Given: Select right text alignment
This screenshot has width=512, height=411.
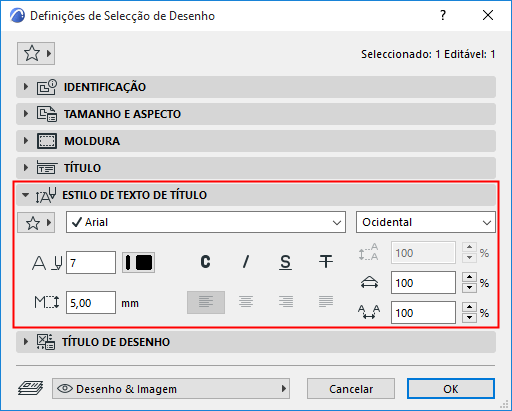Looking at the screenshot, I should click(286, 302).
